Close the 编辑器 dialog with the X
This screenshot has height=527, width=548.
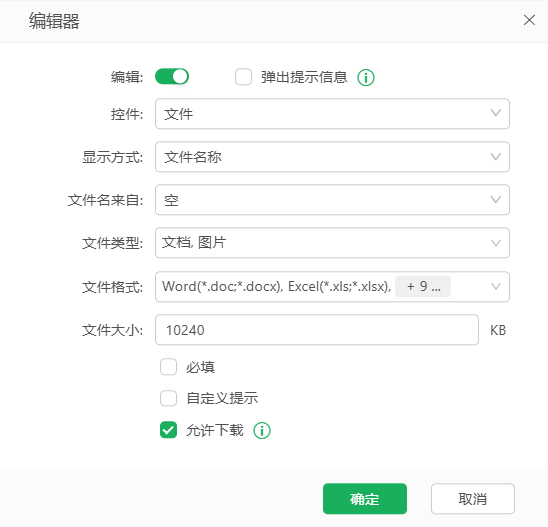(529, 20)
